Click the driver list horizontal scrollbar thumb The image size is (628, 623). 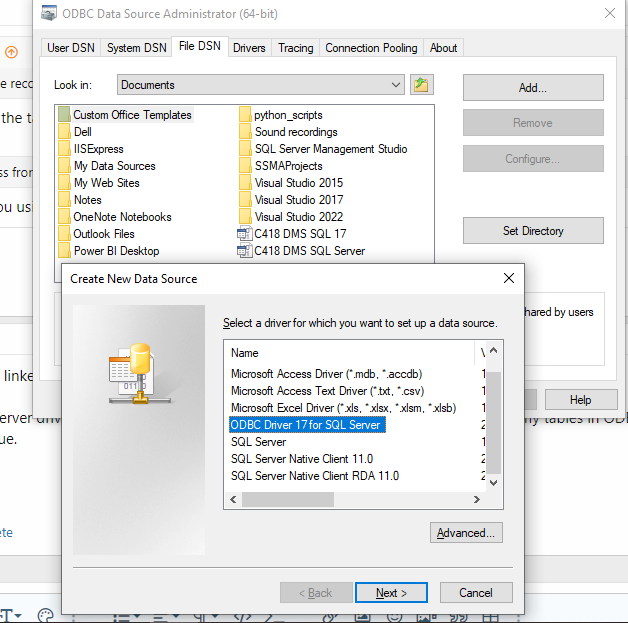coord(288,499)
